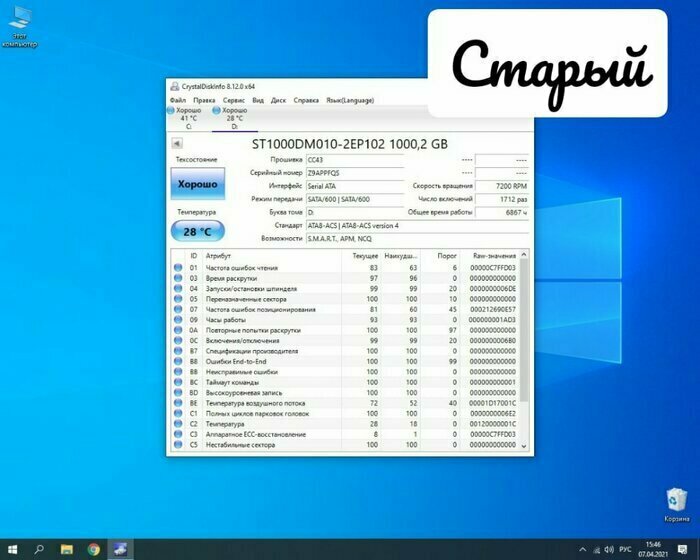The image size is (700, 560).
Task: Expand the hidden tray icons chevron
Action: point(581,549)
